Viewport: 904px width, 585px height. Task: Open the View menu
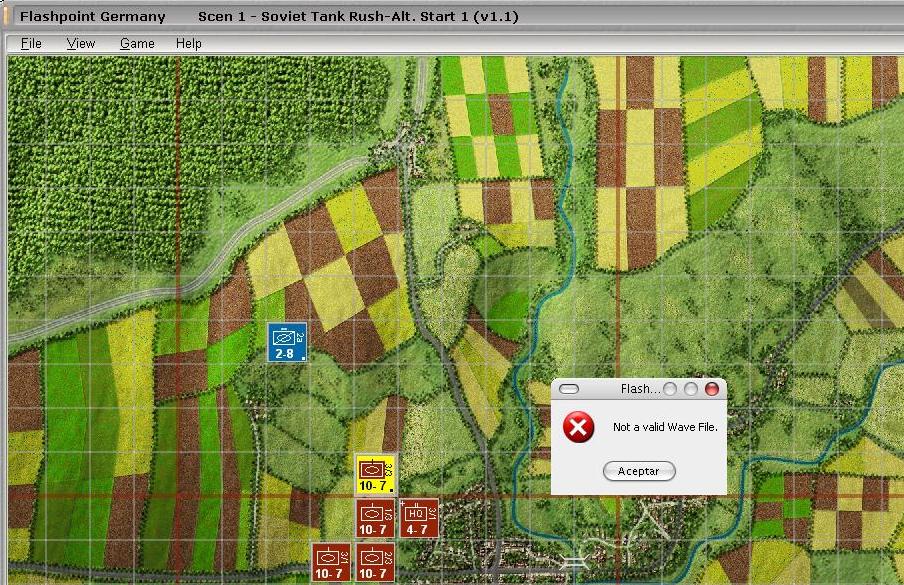pos(81,44)
